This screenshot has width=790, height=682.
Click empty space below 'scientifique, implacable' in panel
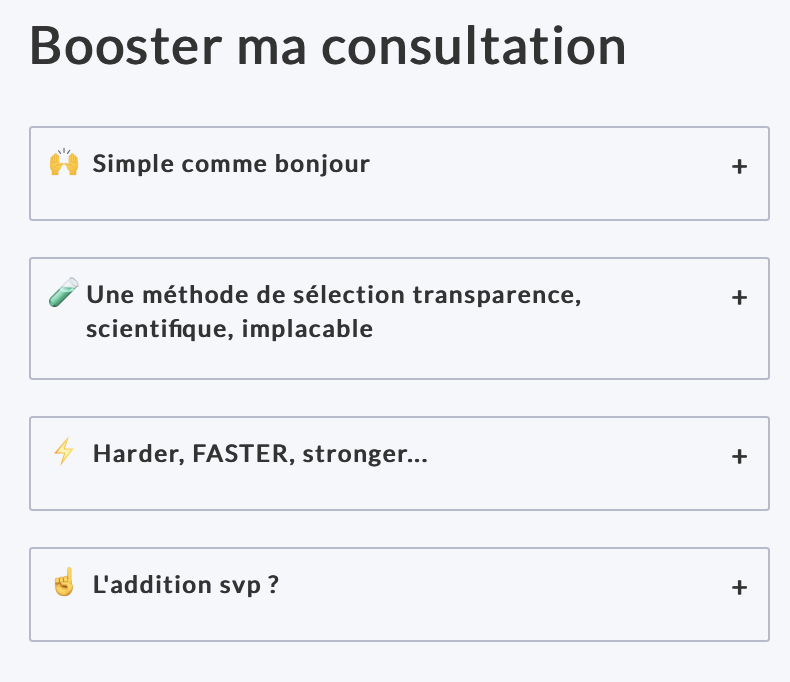(399, 362)
